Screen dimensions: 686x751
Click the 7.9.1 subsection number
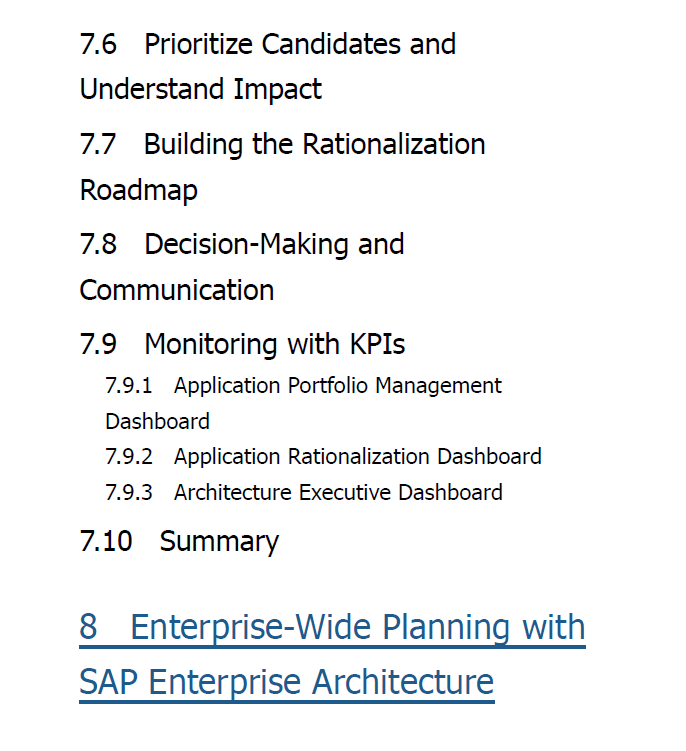128,386
